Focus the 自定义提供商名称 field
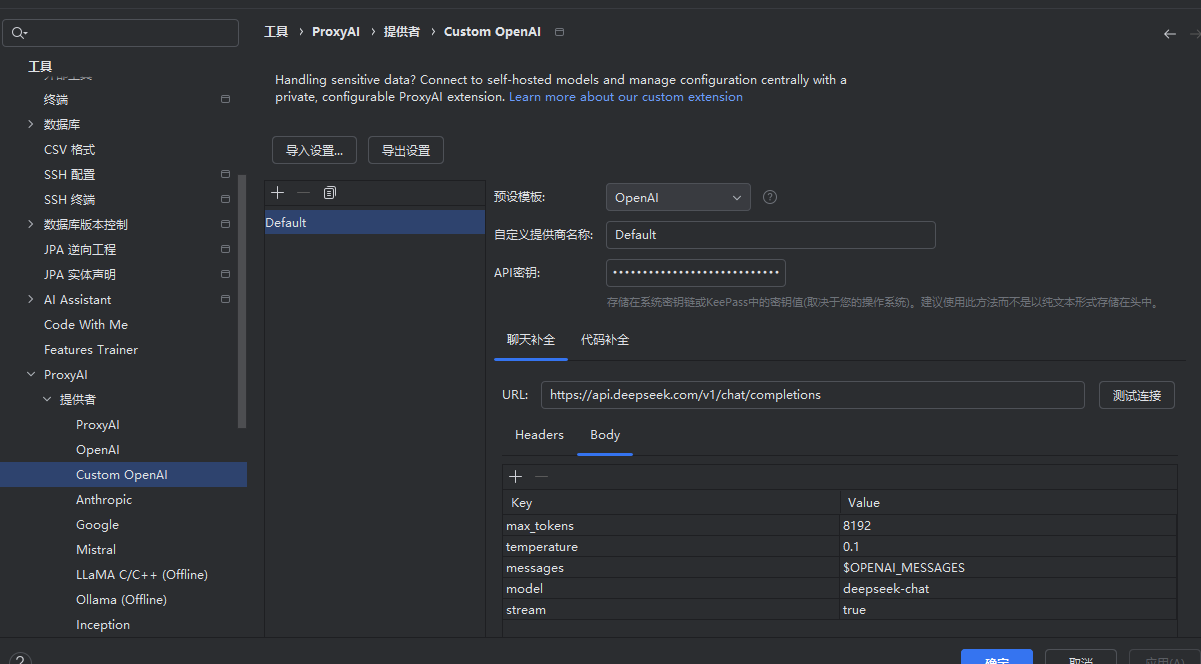1201x664 pixels. click(771, 235)
